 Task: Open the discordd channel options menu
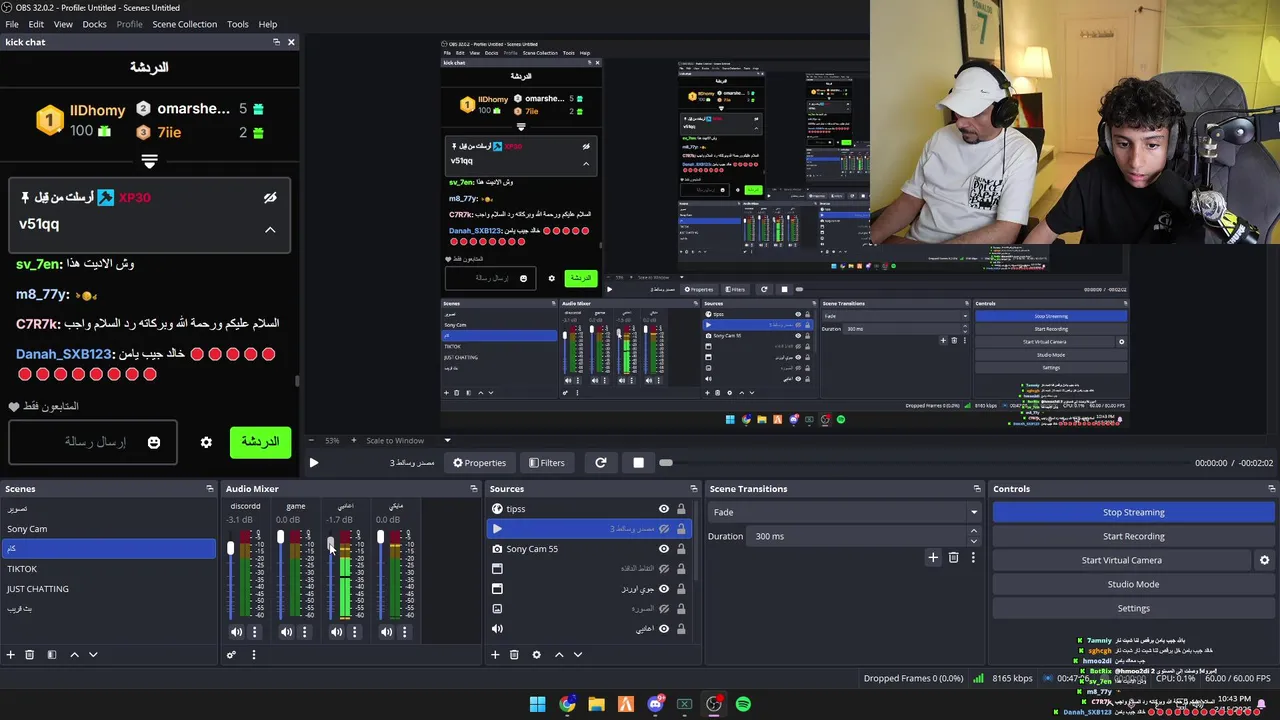pos(254,632)
